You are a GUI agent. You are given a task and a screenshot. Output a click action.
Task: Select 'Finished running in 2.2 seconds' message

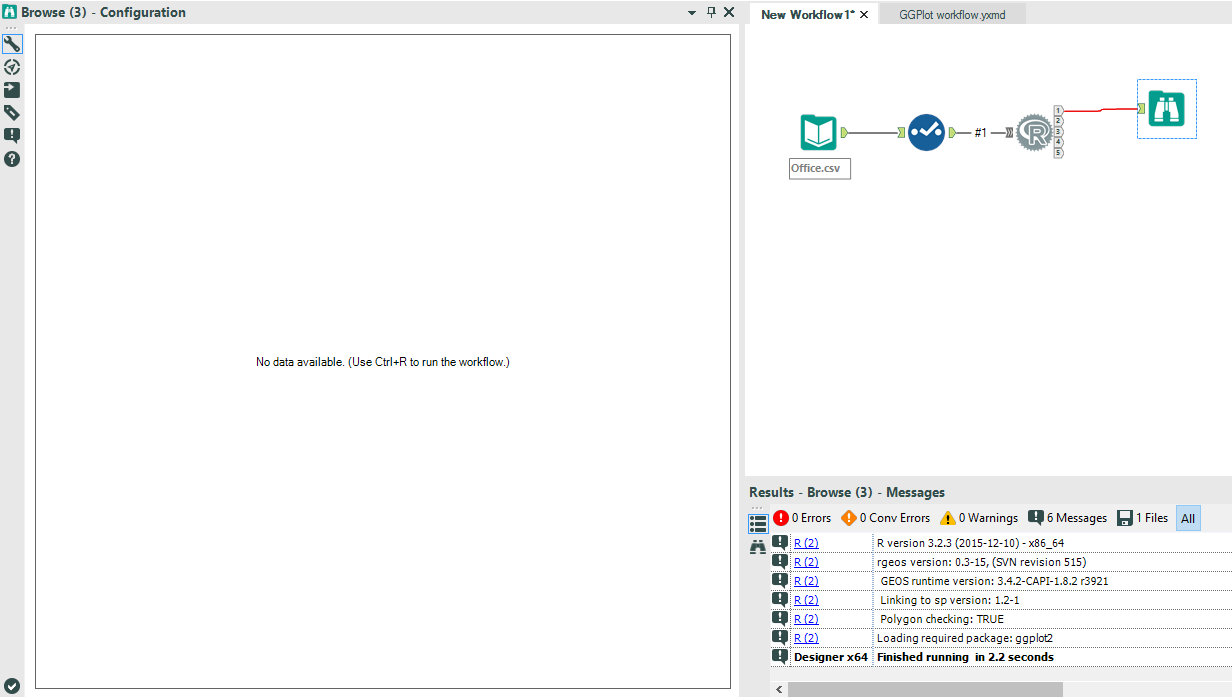point(965,657)
